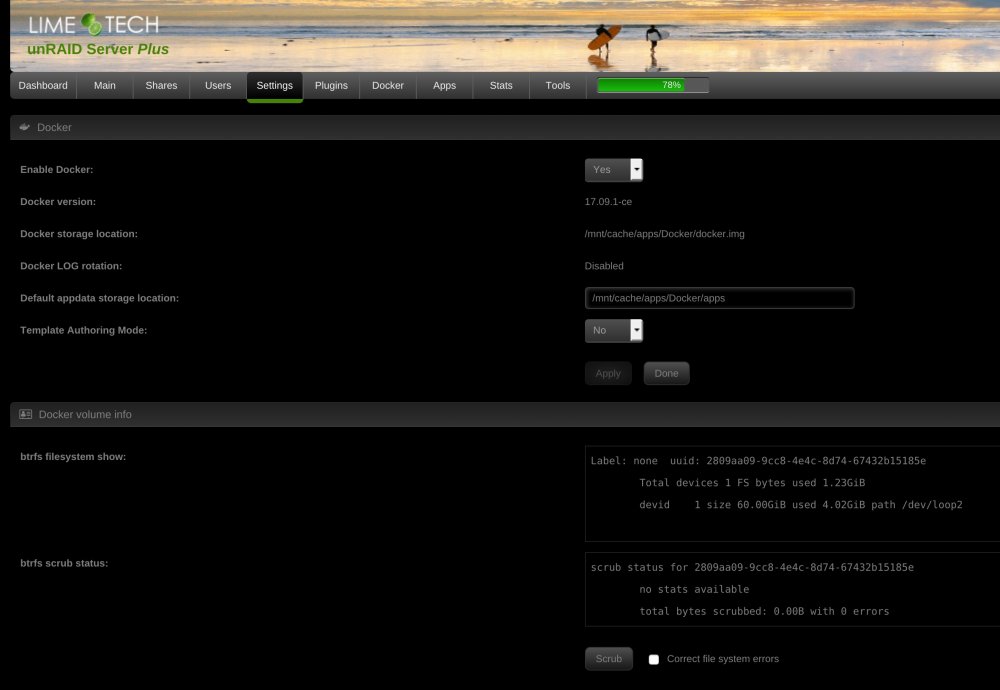Click the docker.img storage path text
The image size is (1000, 690).
click(665, 234)
